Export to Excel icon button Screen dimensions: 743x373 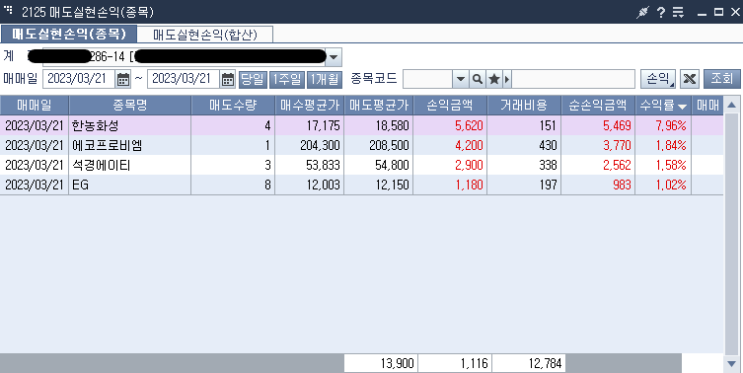pos(689,79)
